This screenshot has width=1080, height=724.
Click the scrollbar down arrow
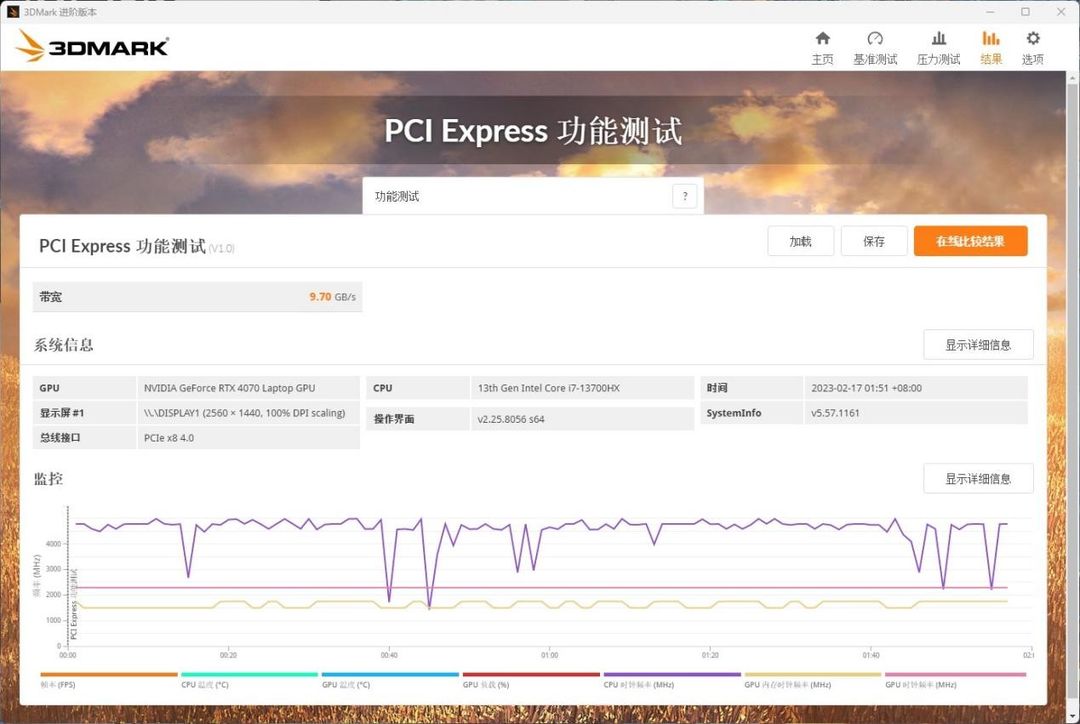[1072, 716]
